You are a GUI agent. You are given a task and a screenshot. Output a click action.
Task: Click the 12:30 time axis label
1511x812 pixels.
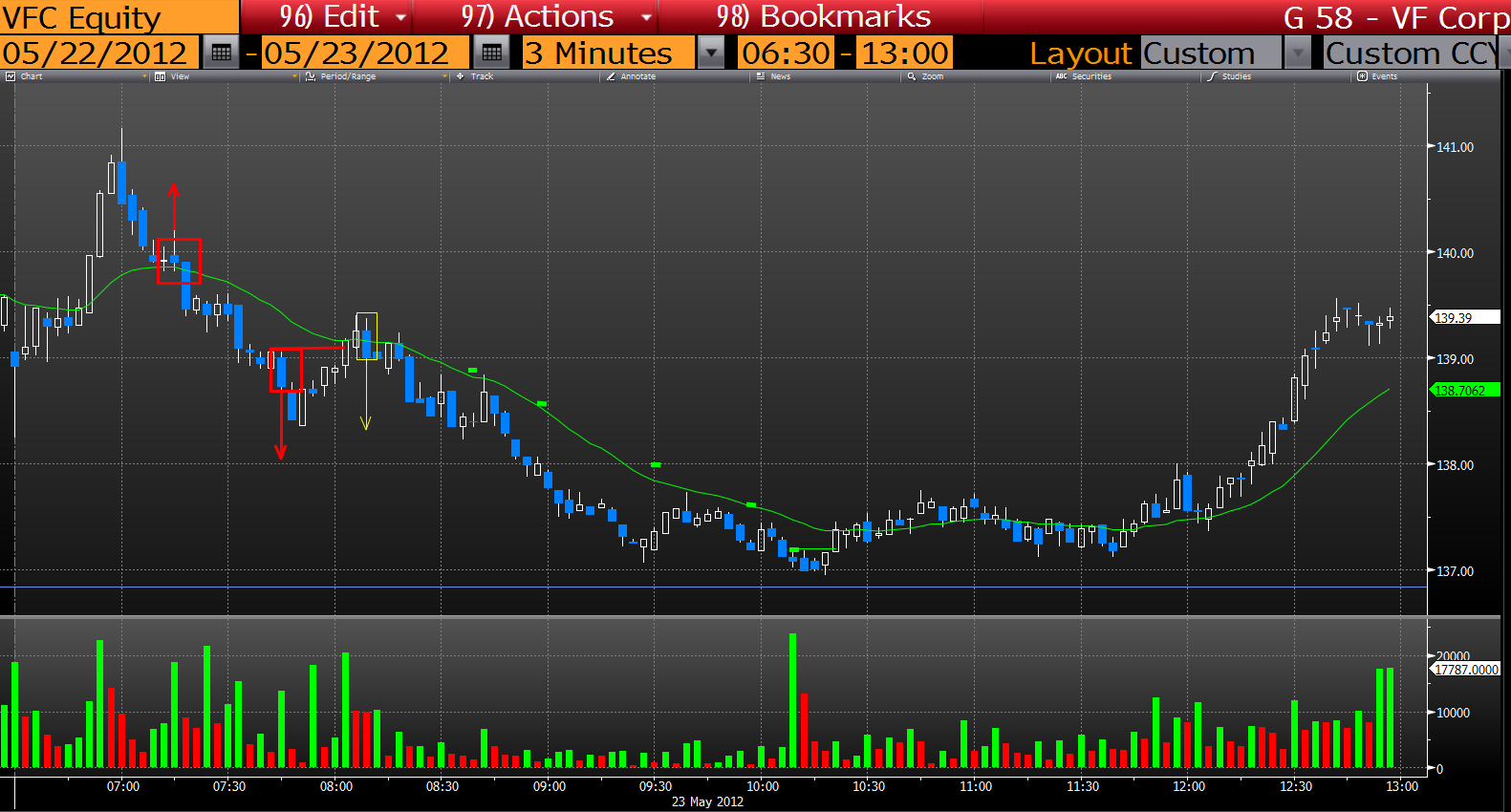coord(1296,786)
